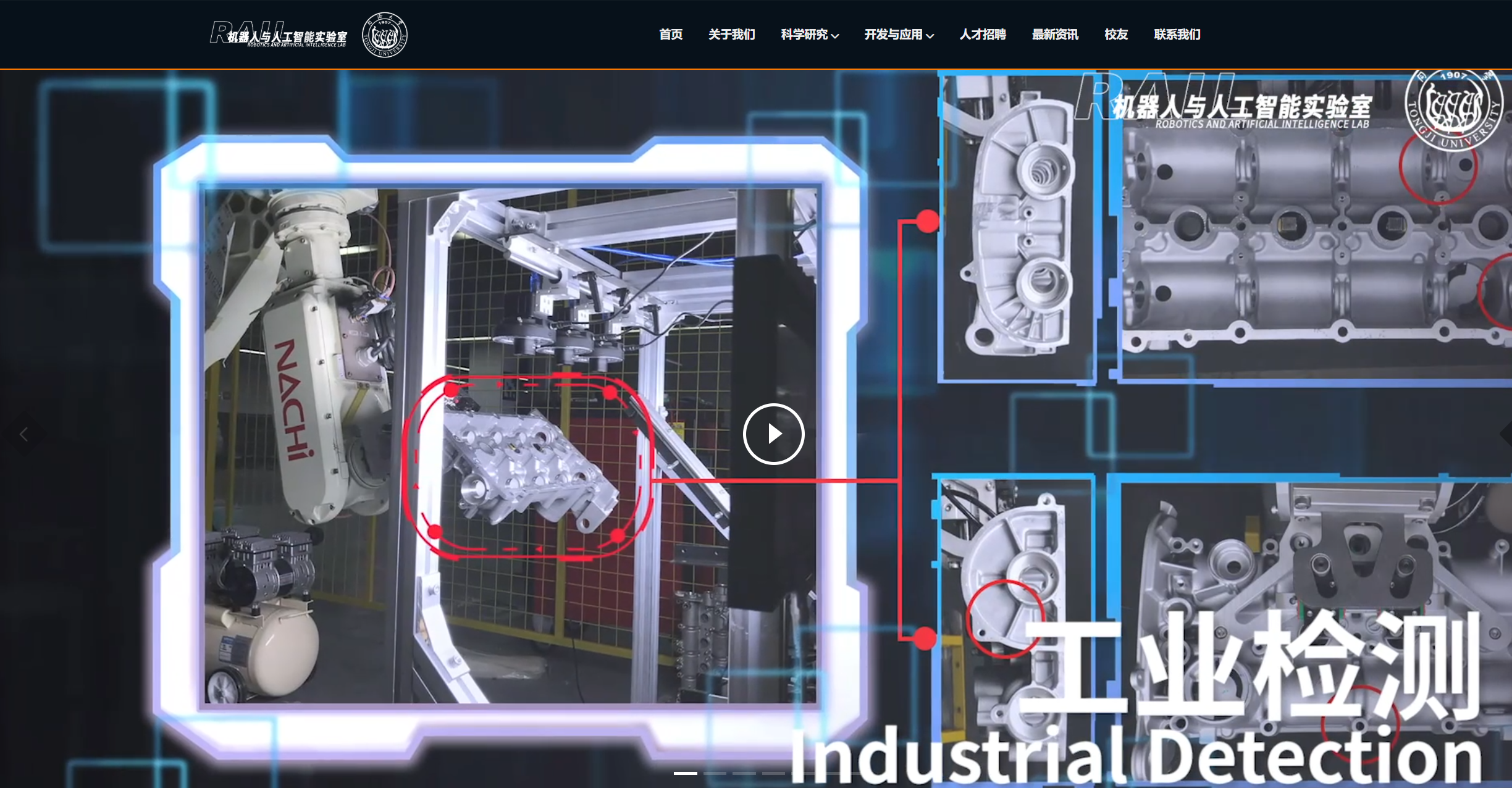Click the RAIL lab logo in header
Viewport: 1512px width, 788px height.
pyautogui.click(x=279, y=35)
